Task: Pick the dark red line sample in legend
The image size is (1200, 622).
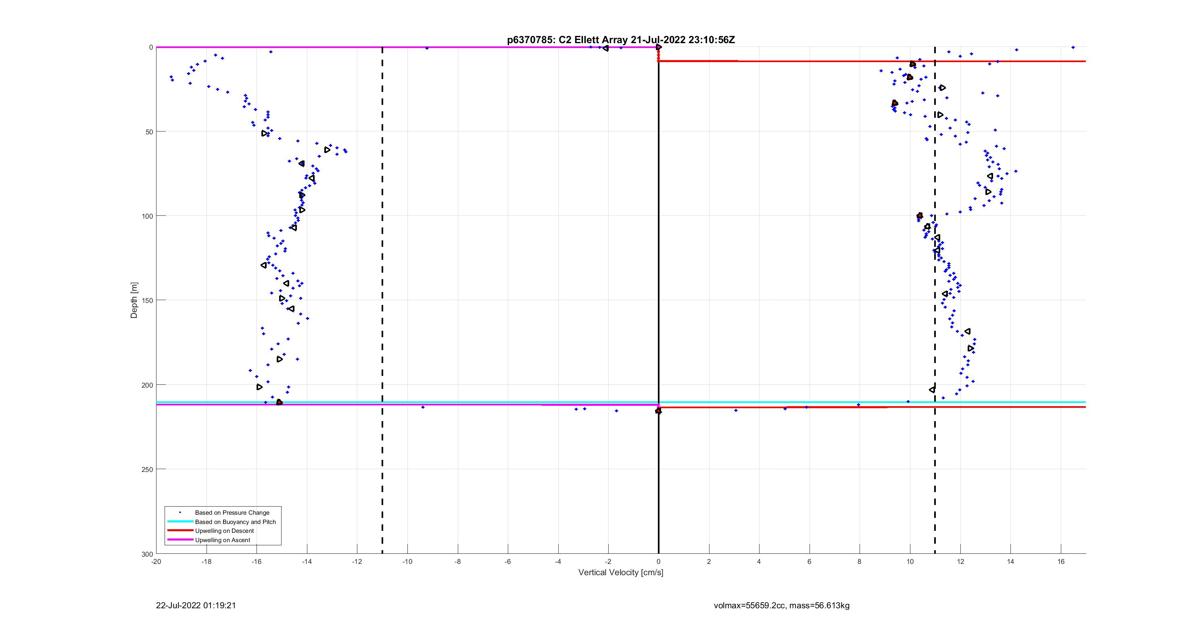Action: click(179, 531)
